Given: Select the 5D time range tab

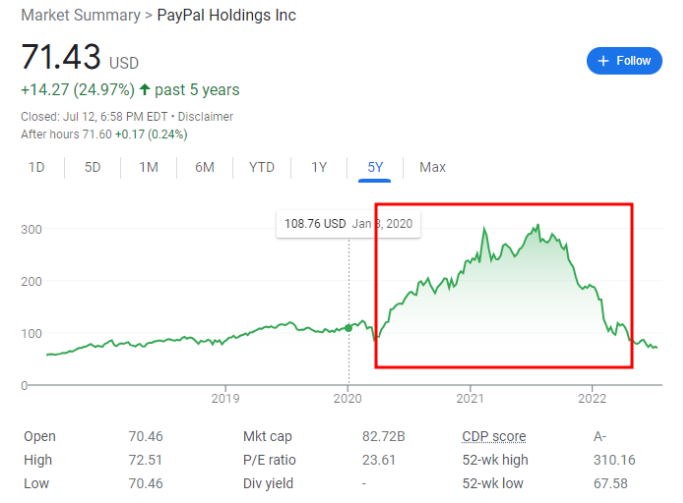Looking at the screenshot, I should tap(93, 167).
